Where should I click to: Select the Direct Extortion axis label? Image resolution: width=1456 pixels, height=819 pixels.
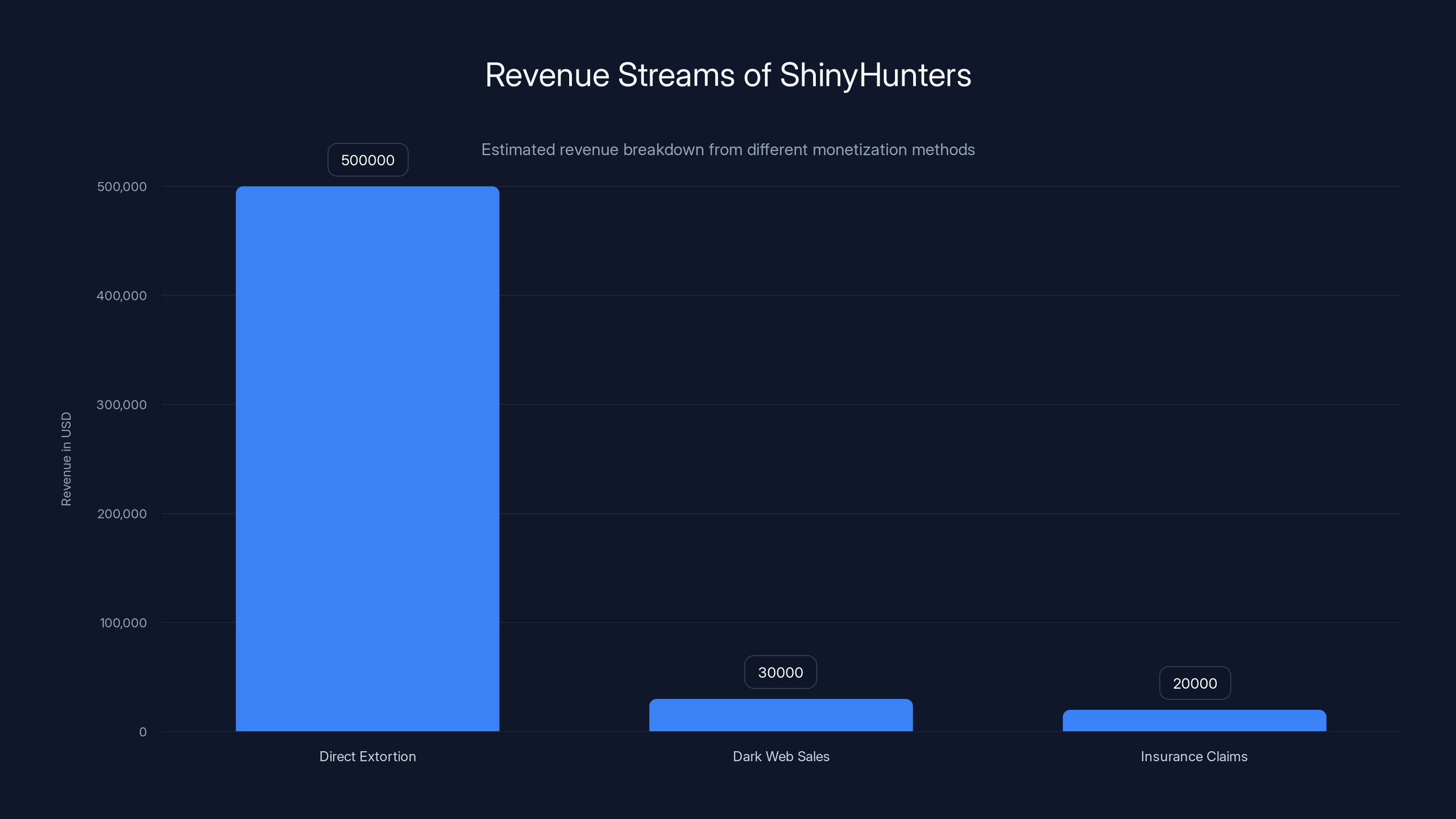tap(367, 756)
